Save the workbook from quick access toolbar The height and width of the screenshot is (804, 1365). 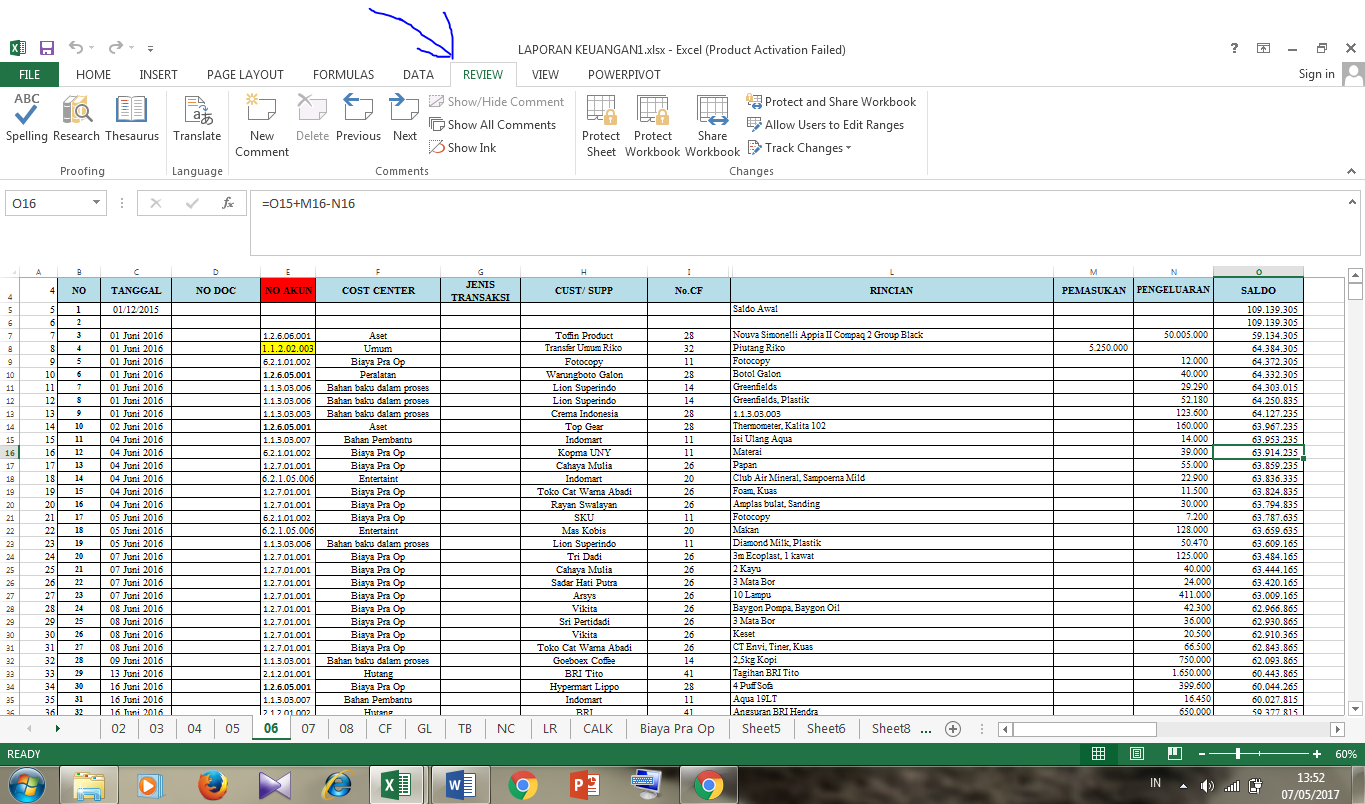point(47,48)
